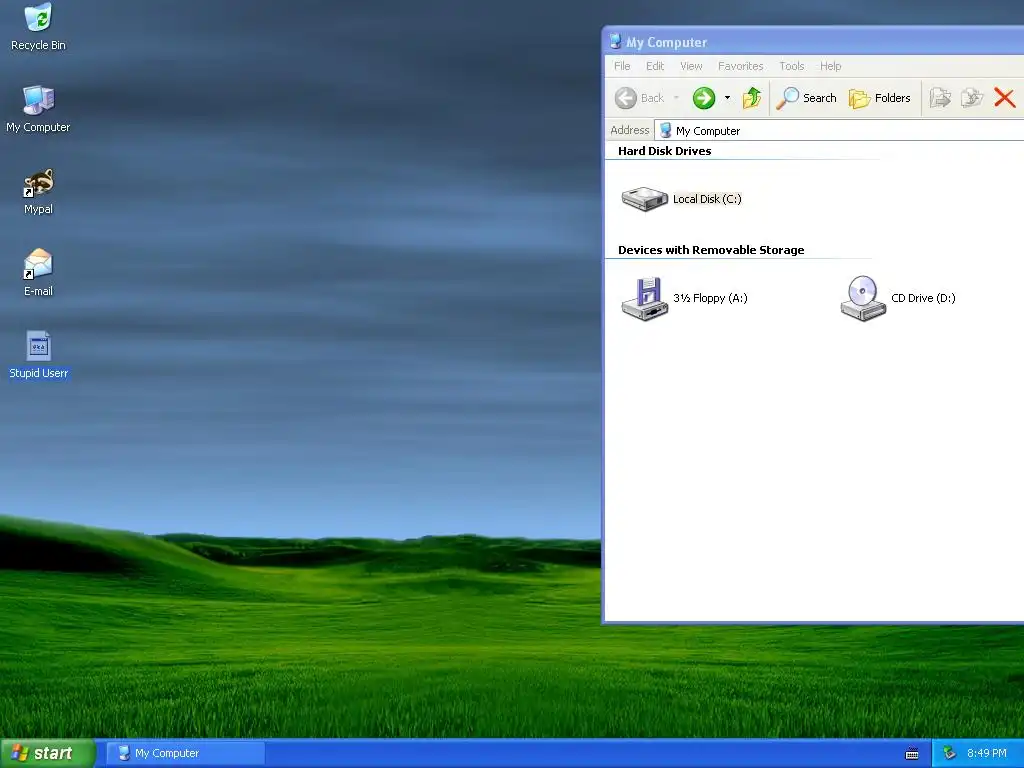Select the E-mail desktop shortcut

[38, 272]
